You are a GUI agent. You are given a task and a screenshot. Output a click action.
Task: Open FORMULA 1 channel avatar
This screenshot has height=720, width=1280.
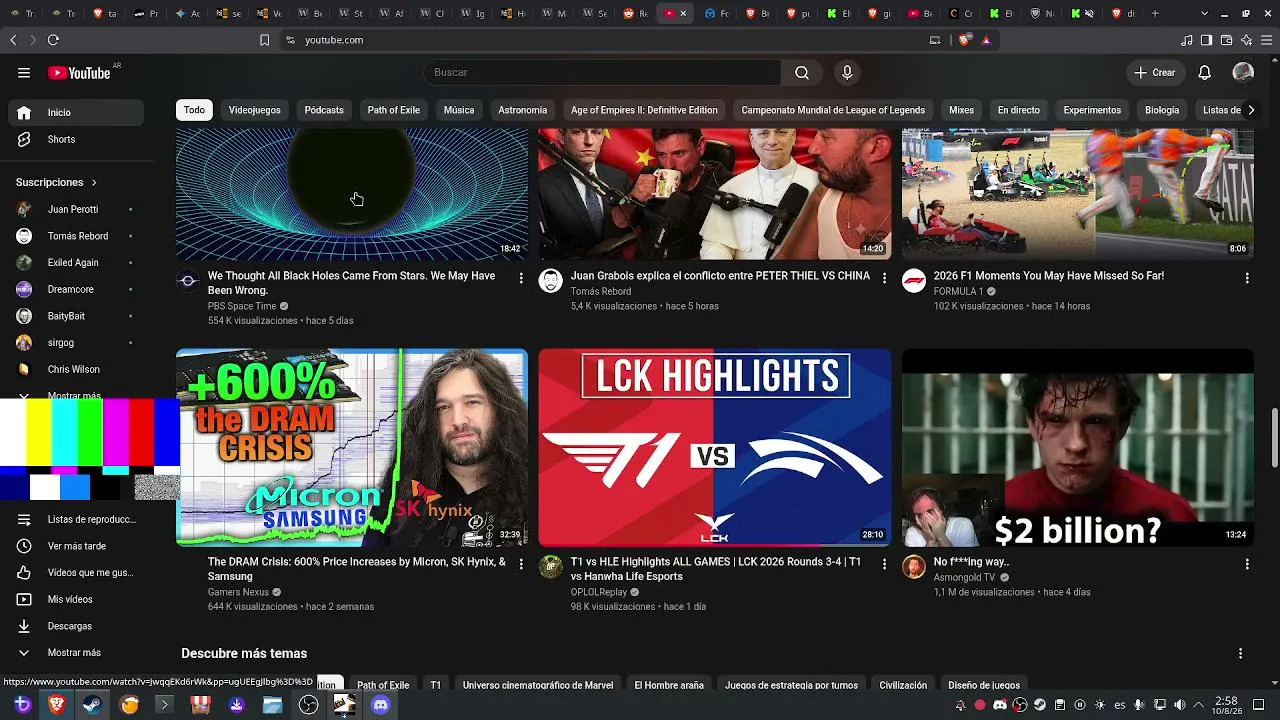[x=914, y=281]
